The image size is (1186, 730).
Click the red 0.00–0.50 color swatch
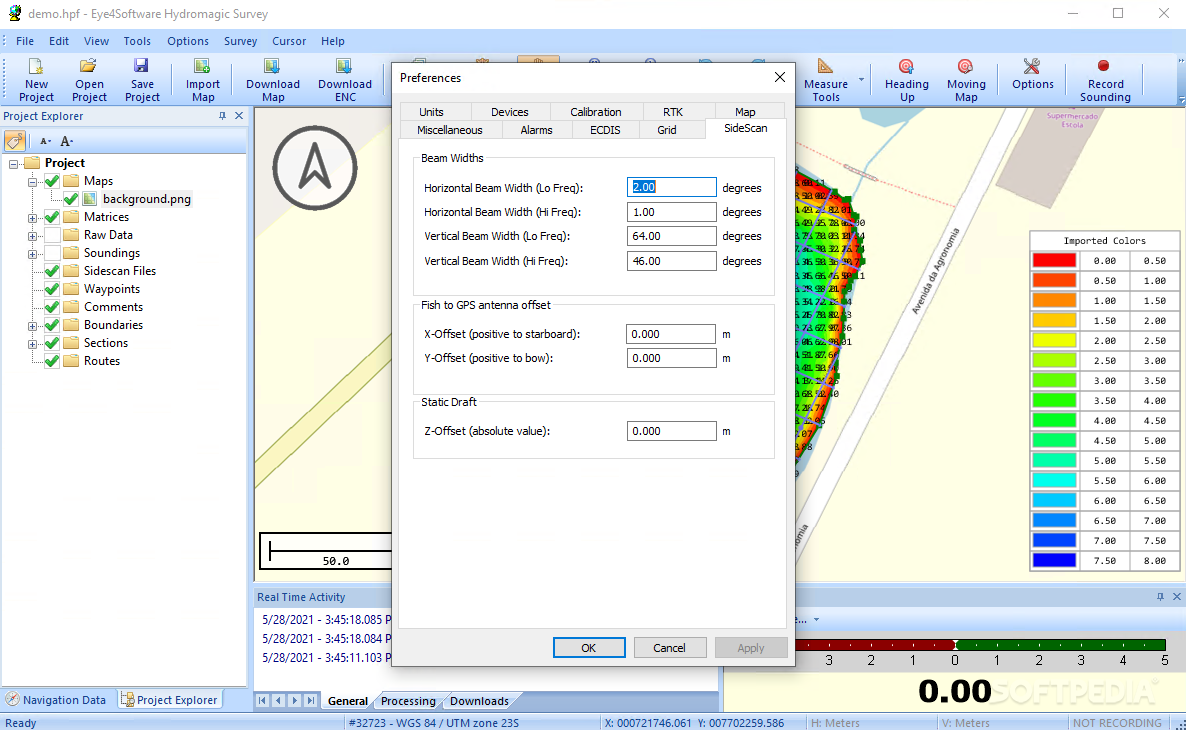[x=1054, y=260]
